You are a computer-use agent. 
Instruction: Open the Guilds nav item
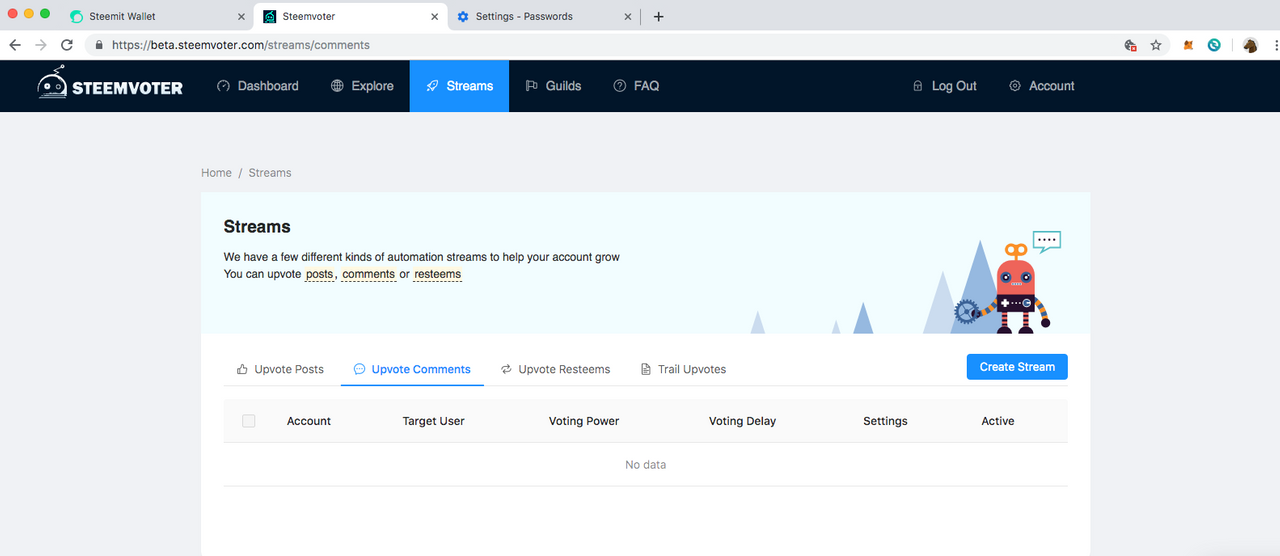click(553, 86)
